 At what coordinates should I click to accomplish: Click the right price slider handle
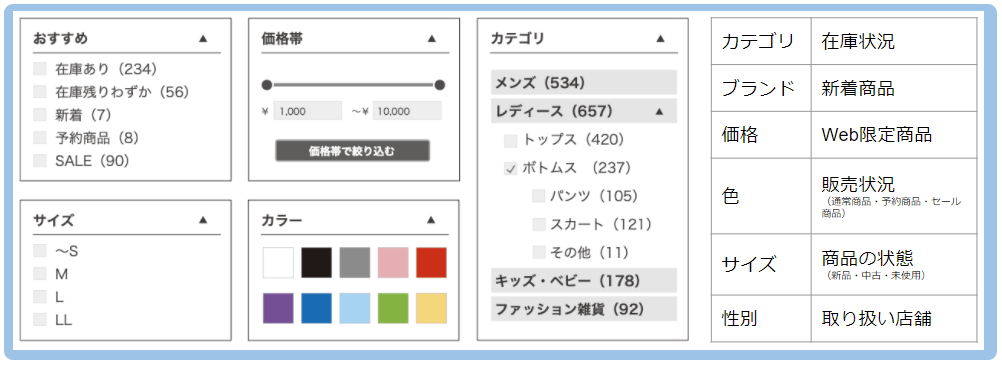click(440, 85)
